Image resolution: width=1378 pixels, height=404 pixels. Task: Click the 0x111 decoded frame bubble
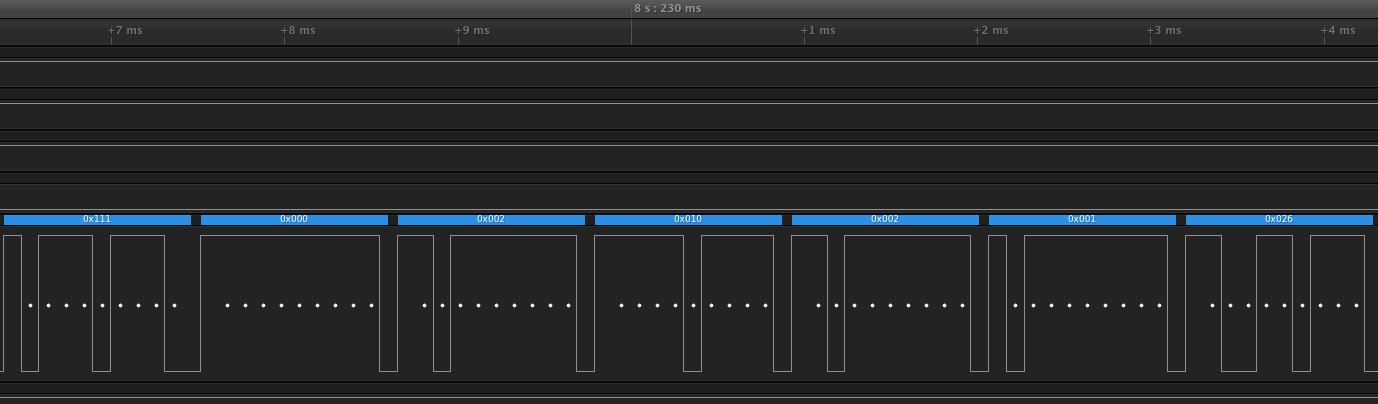(97, 220)
